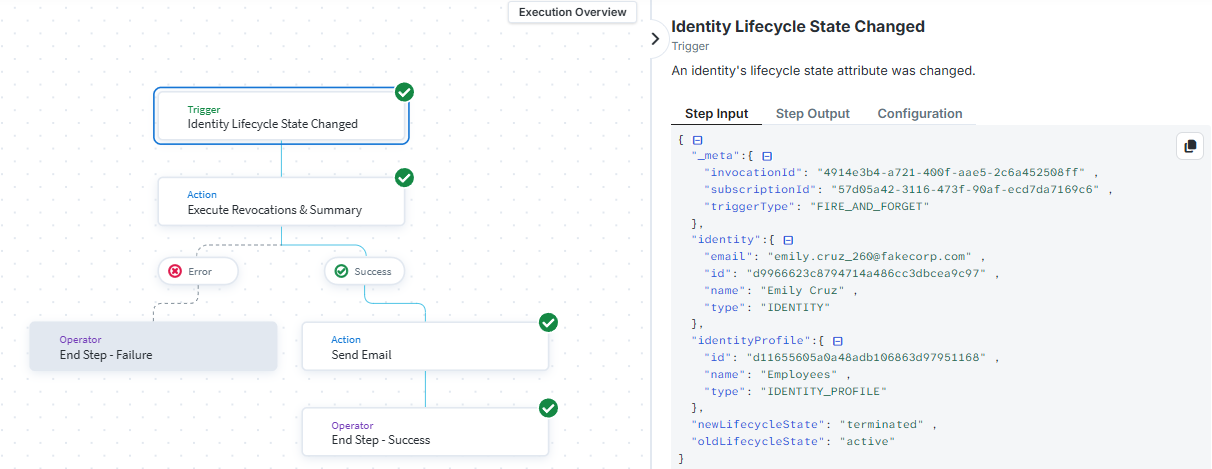Collapse the side panel with chevron arrow
Screen dimensions: 1212x469
click(655, 39)
